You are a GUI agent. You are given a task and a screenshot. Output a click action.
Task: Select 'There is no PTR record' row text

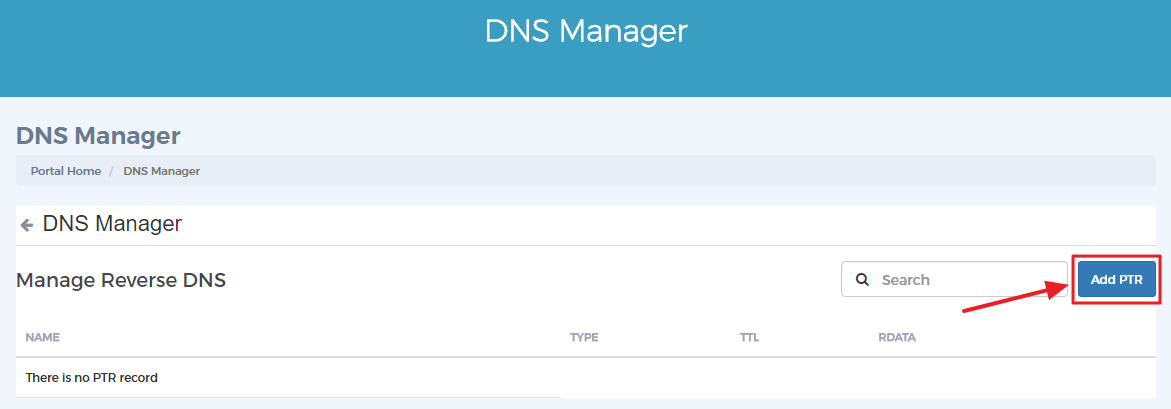pyautogui.click(x=92, y=378)
